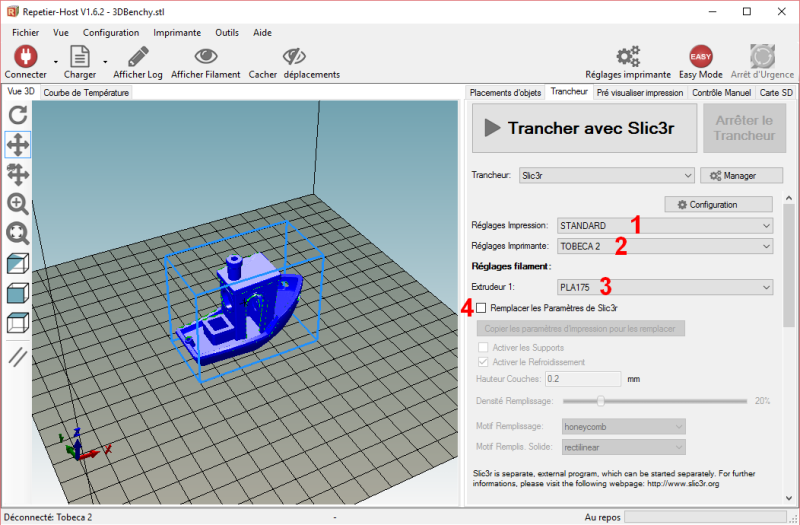Click the Densité Remplissage slider
This screenshot has width=800, height=525.
pyautogui.click(x=600, y=400)
